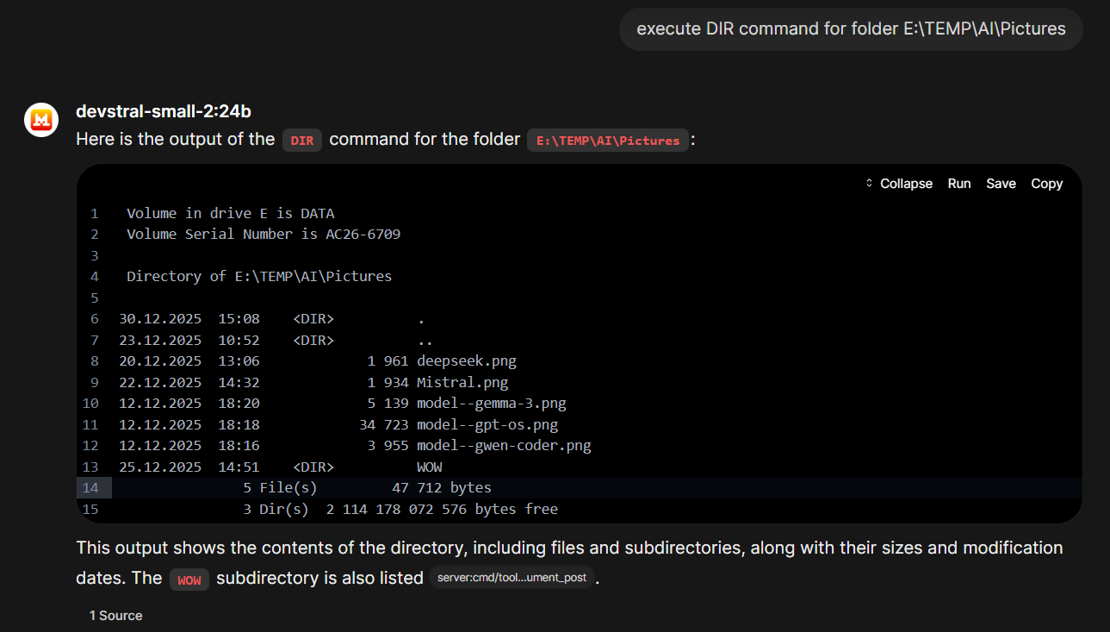Click model--qwen-coder.png in the listing
This screenshot has height=632, width=1110.
[x=503, y=446]
